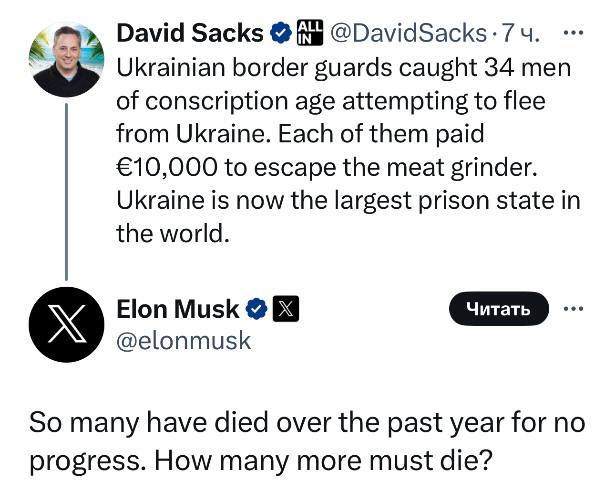Image resolution: width=608 pixels, height=490 pixels.
Task: Click the verified badge beside David Sacks
Action: [281, 33]
